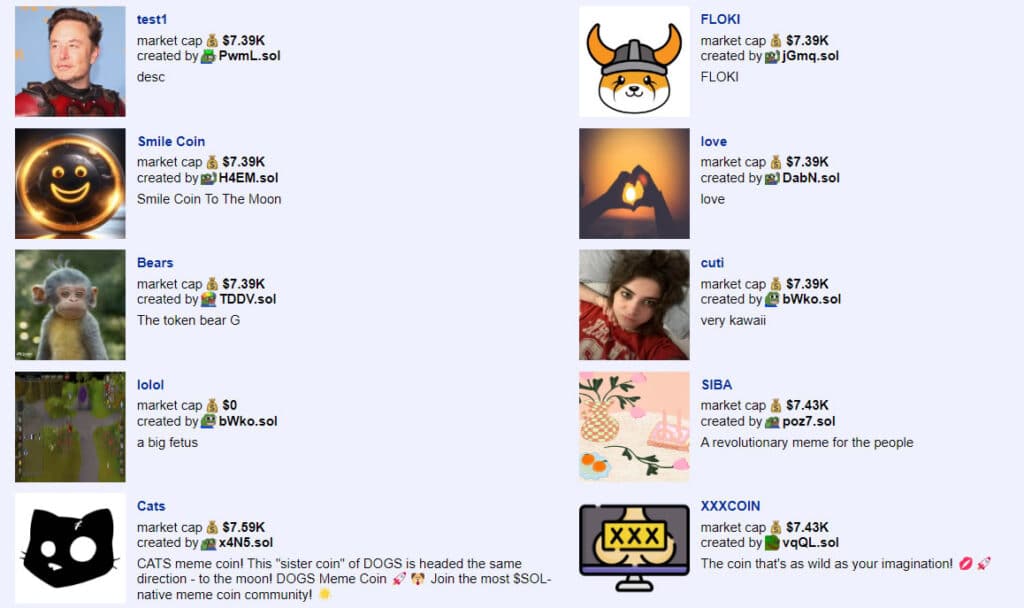
Task: Open the SIBA coin title link
Action: (716, 385)
